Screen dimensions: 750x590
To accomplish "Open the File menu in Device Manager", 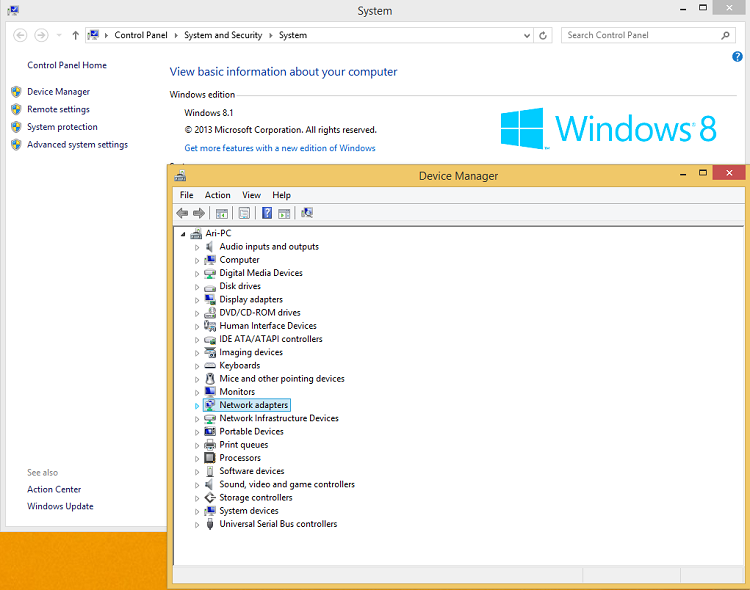I will click(x=187, y=195).
